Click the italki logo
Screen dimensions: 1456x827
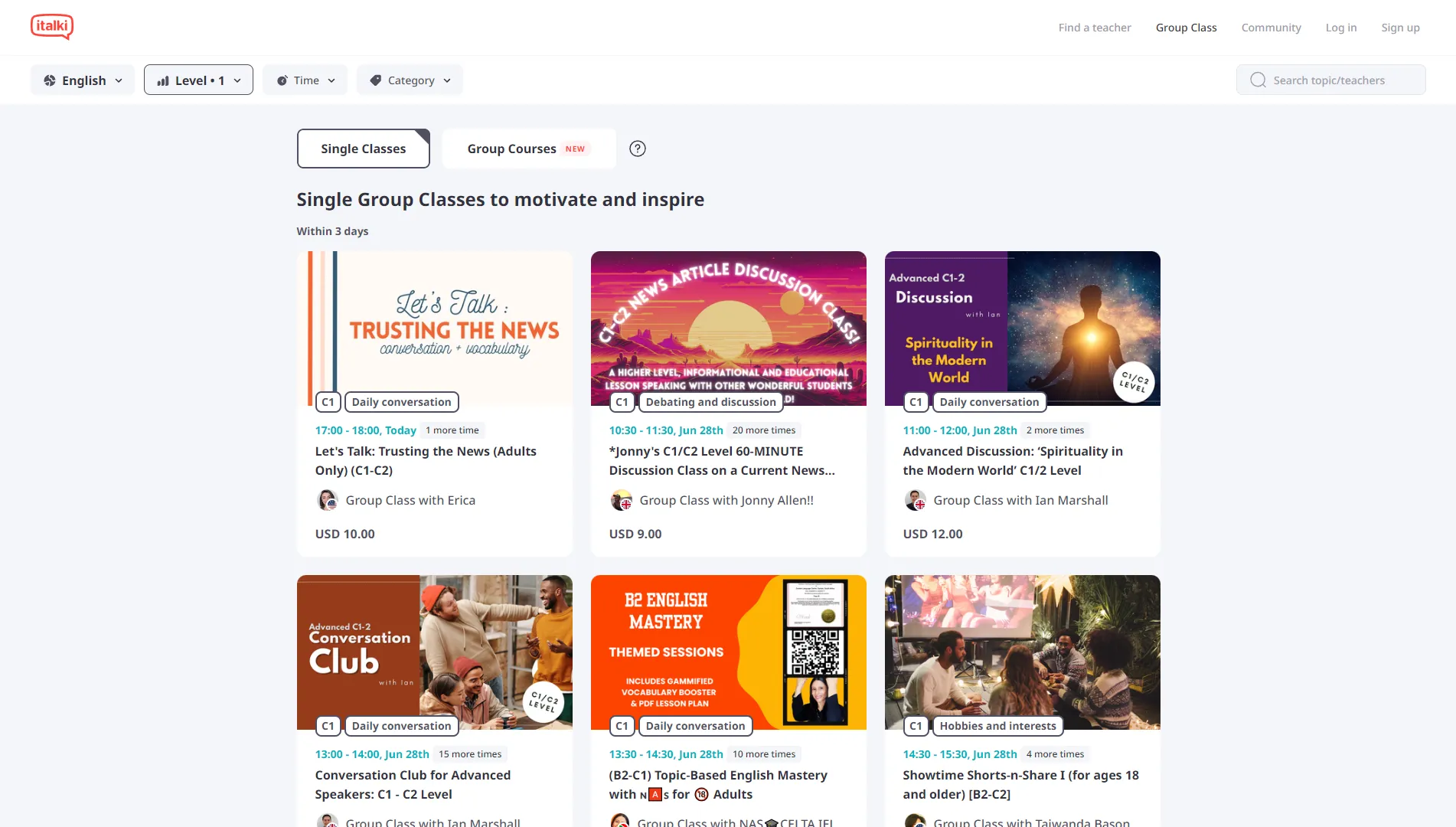click(52, 27)
